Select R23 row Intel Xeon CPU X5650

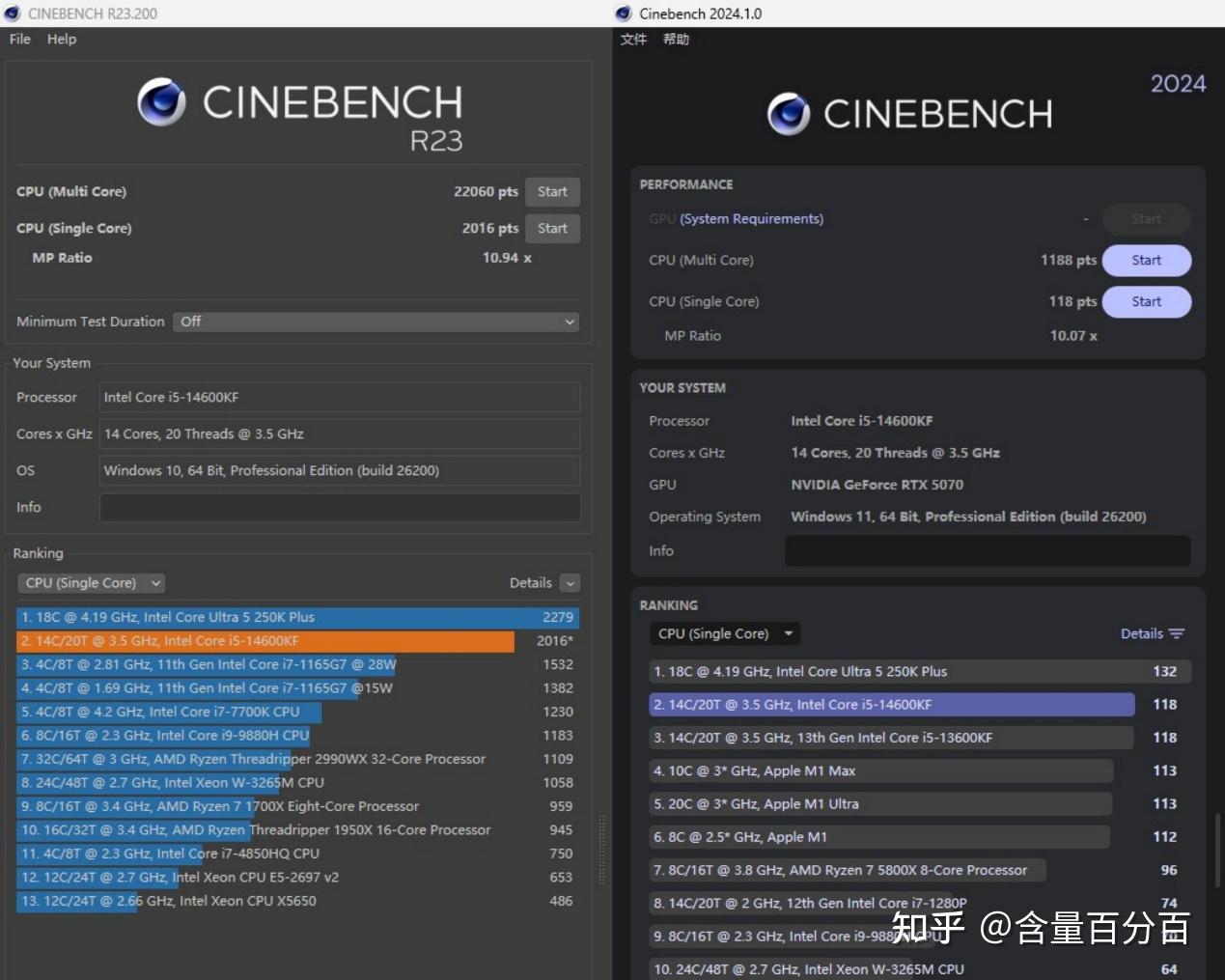(x=298, y=901)
